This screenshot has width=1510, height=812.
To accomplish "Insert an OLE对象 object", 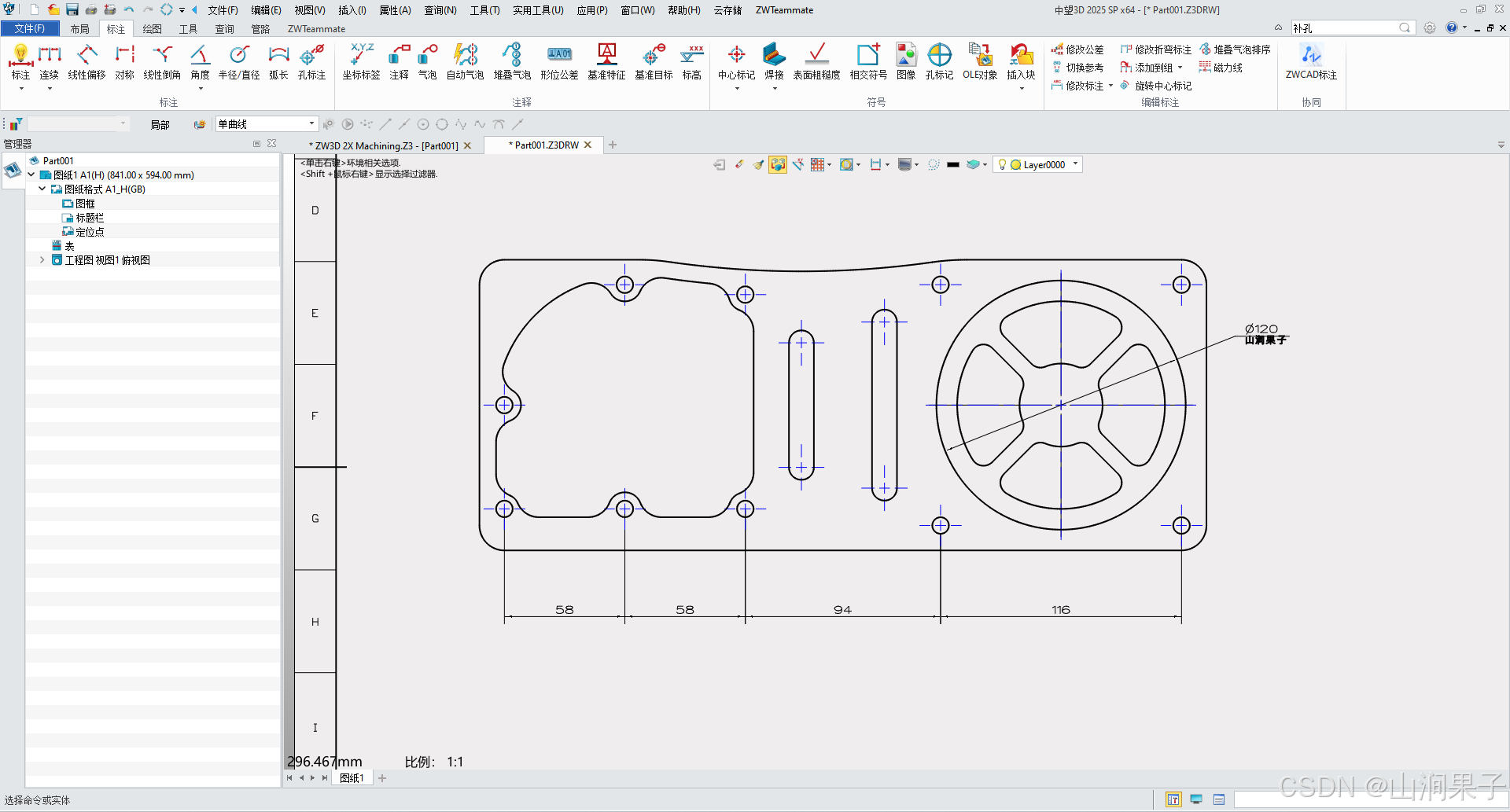I will 980,62.
